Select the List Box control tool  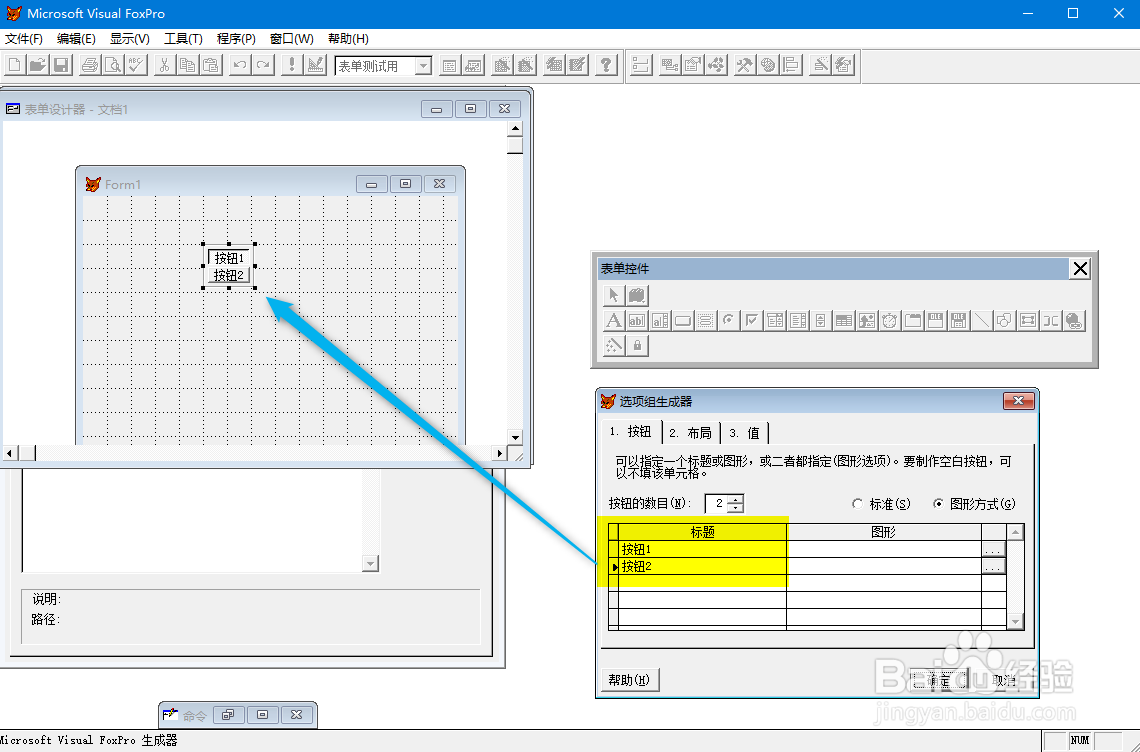798,321
